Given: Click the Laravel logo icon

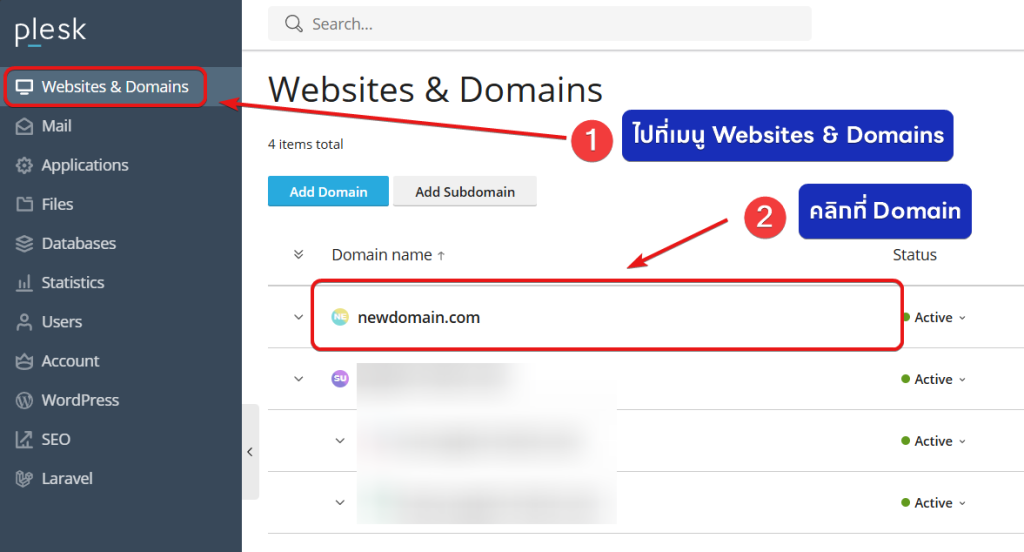Looking at the screenshot, I should pos(24,478).
